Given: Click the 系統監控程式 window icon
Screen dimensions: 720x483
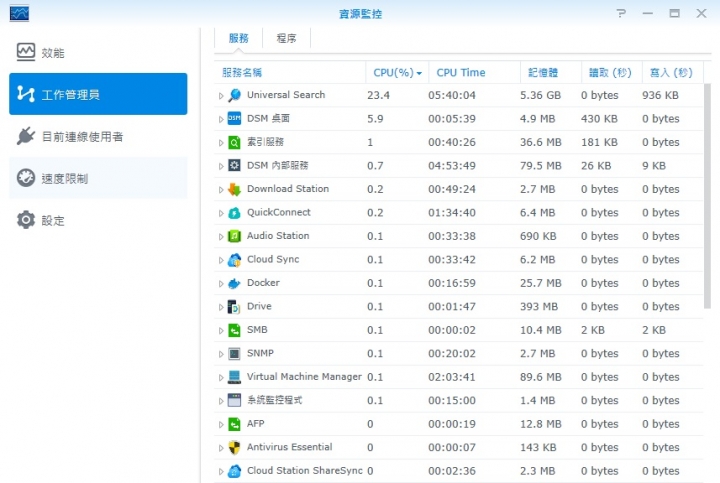Looking at the screenshot, I should [x=234, y=400].
